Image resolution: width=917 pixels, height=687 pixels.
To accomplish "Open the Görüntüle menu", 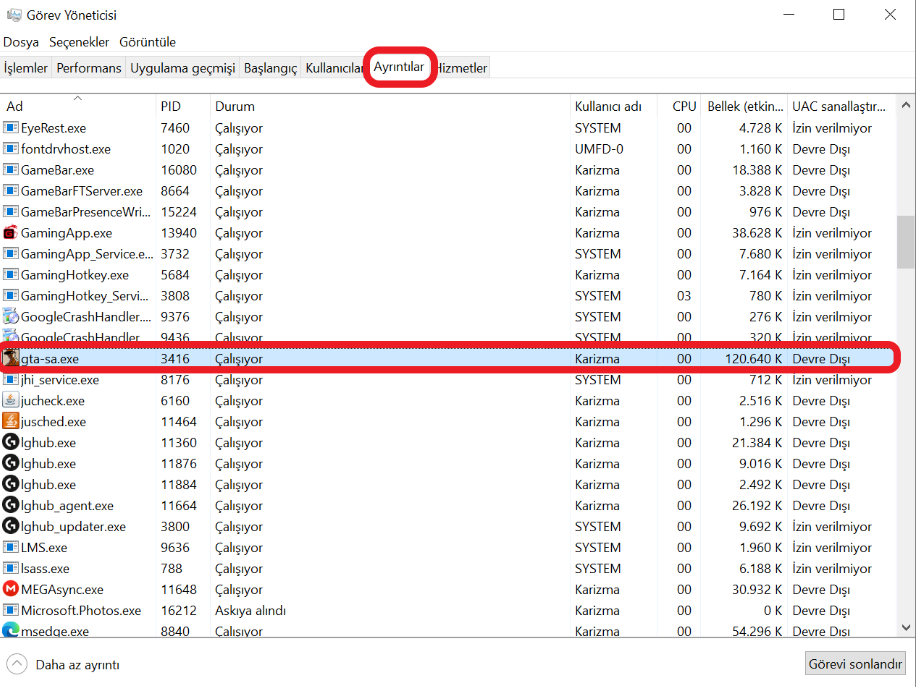I will tap(147, 42).
